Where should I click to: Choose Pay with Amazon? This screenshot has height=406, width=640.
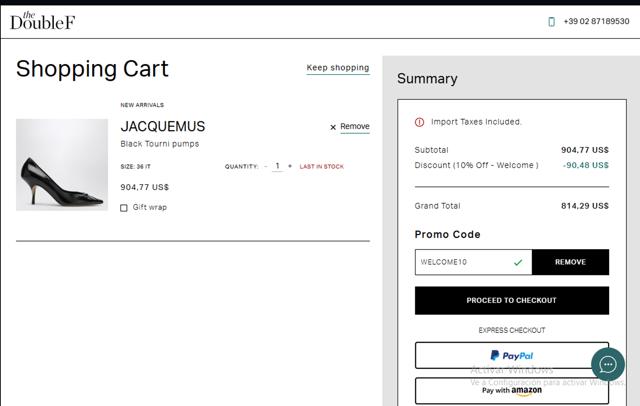click(x=511, y=390)
